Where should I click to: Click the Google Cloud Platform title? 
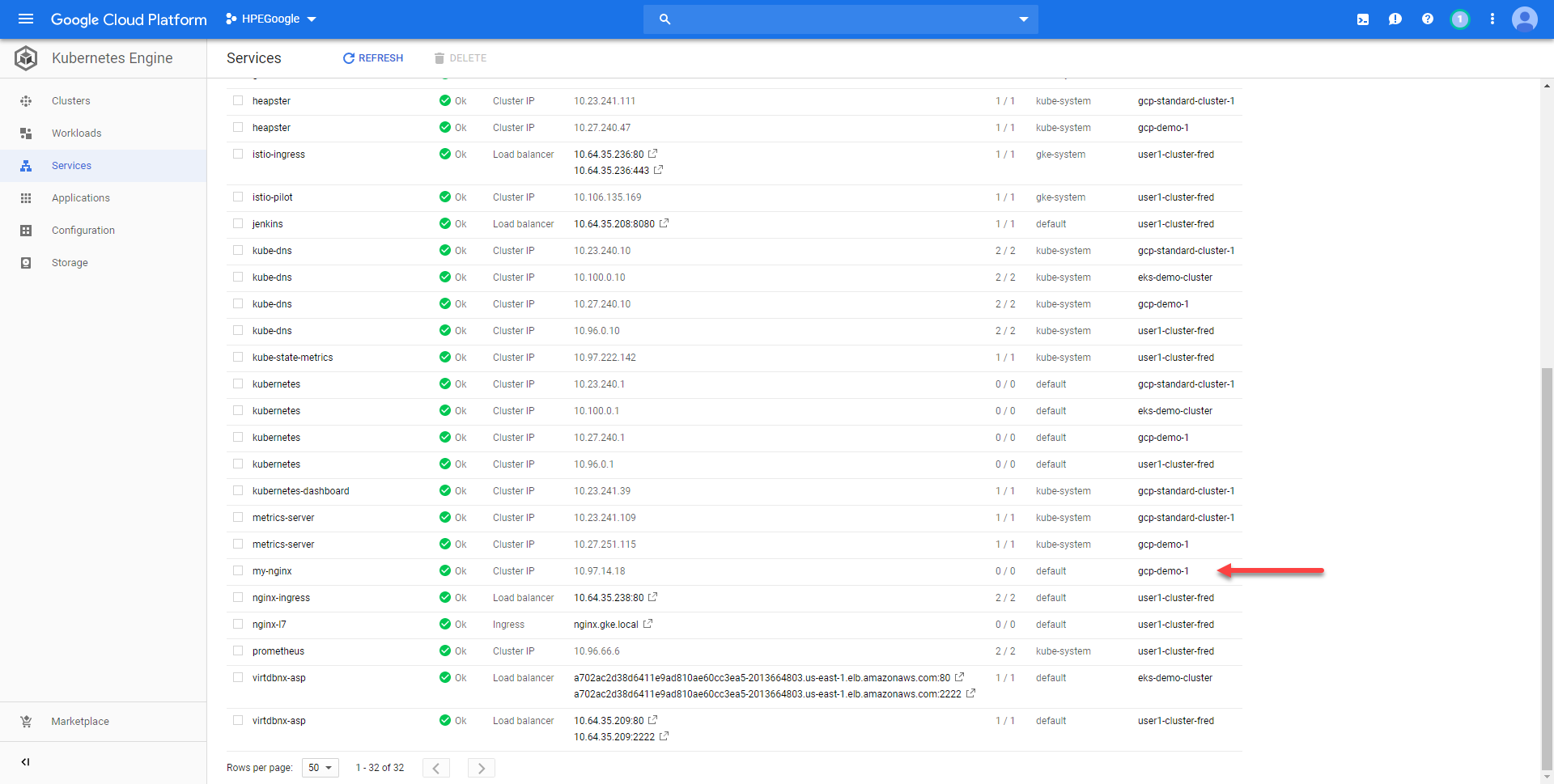pyautogui.click(x=129, y=19)
